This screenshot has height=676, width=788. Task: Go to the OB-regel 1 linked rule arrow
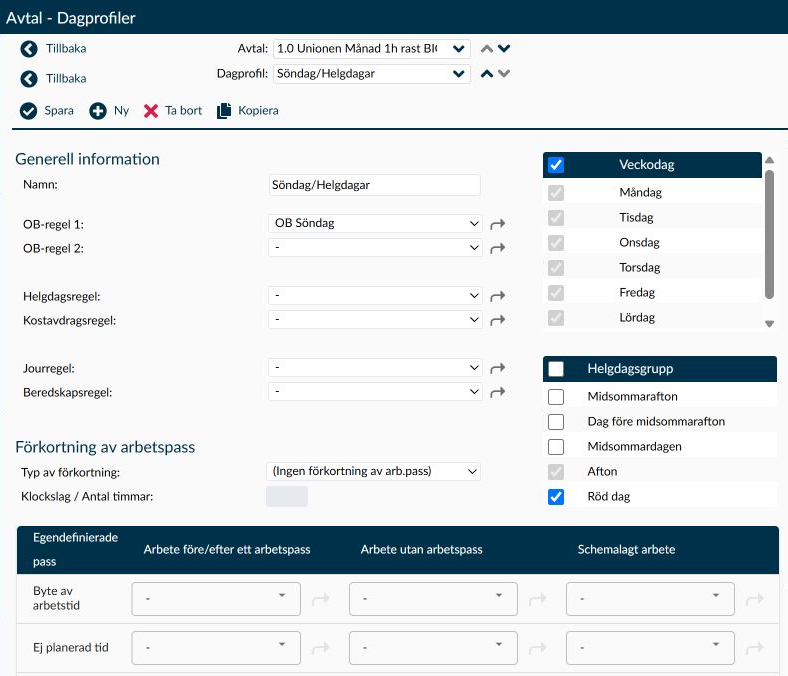pyautogui.click(x=498, y=224)
